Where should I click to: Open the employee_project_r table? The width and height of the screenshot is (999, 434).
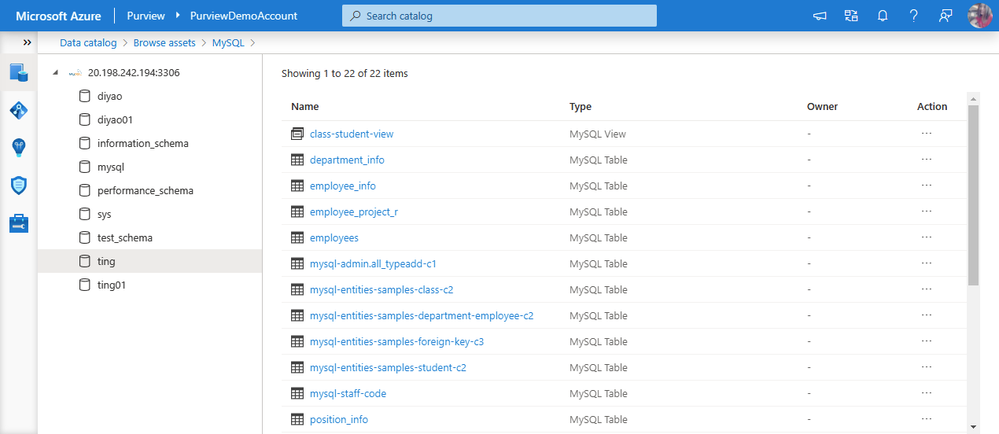click(x=354, y=212)
